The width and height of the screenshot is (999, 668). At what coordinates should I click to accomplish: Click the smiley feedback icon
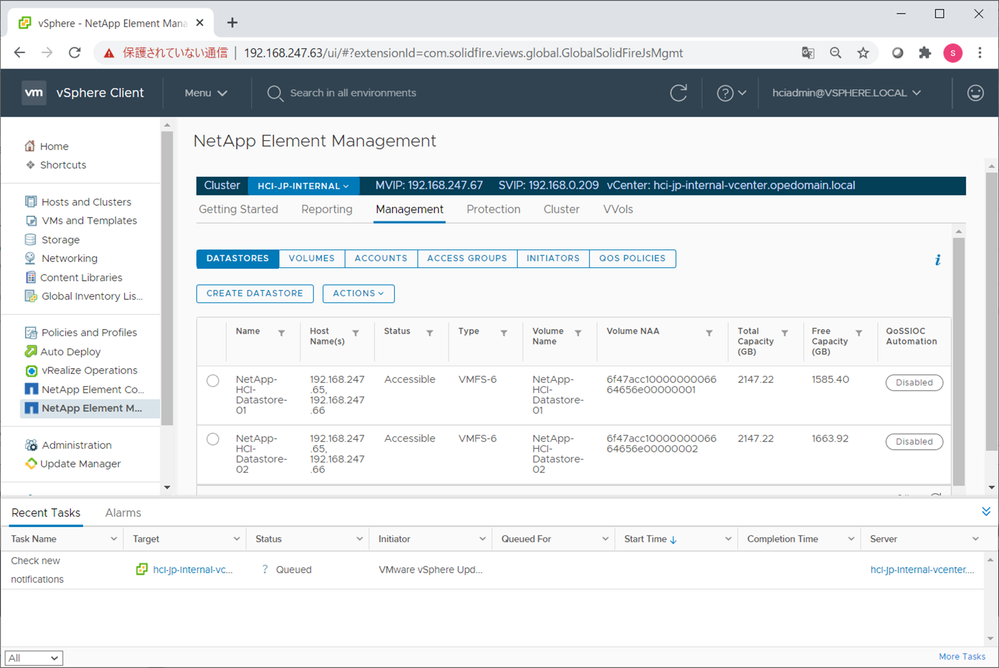[x=975, y=93]
